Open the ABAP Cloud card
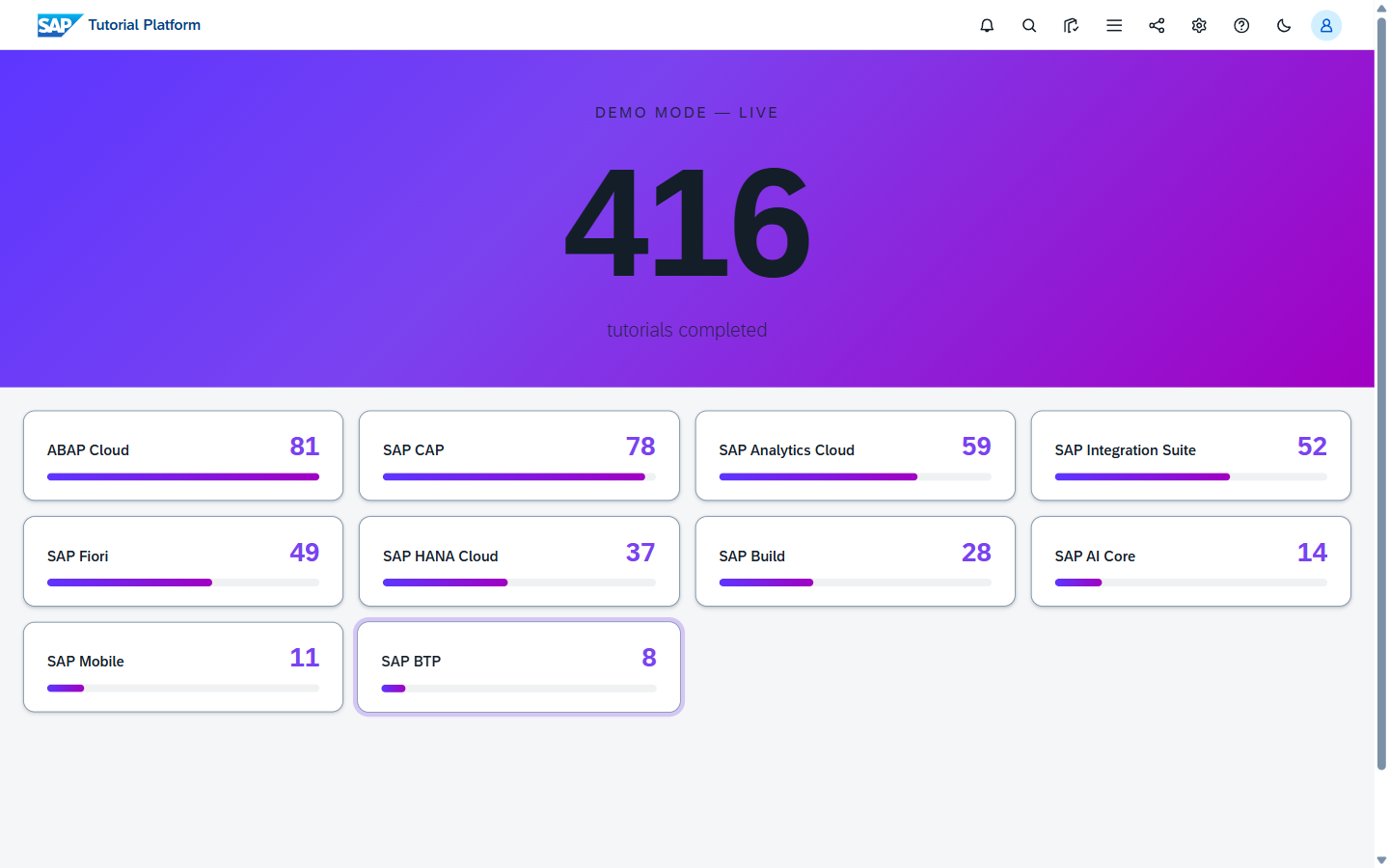The image size is (1389, 868). coord(183,456)
